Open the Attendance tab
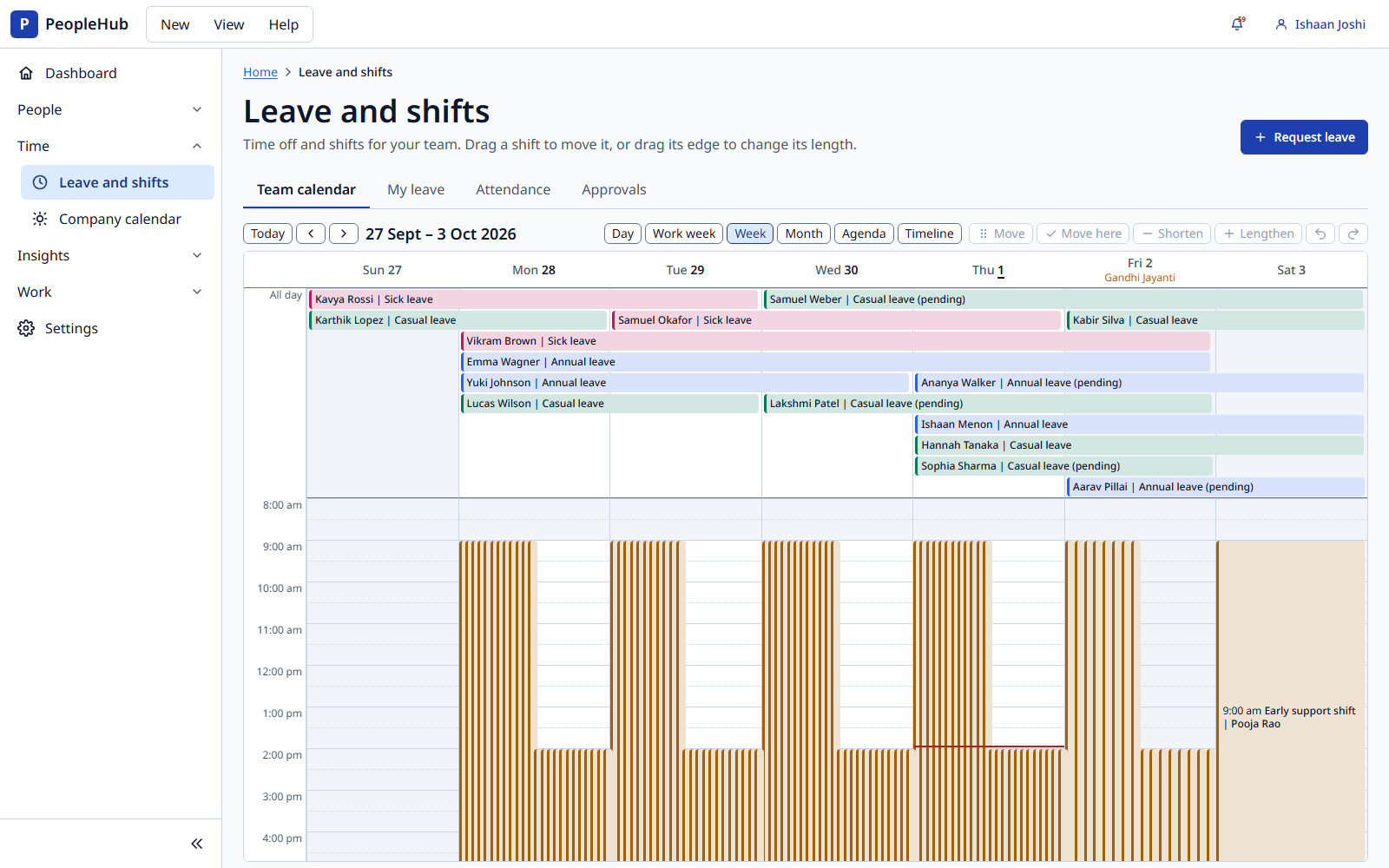This screenshot has width=1389, height=868. pyautogui.click(x=513, y=189)
